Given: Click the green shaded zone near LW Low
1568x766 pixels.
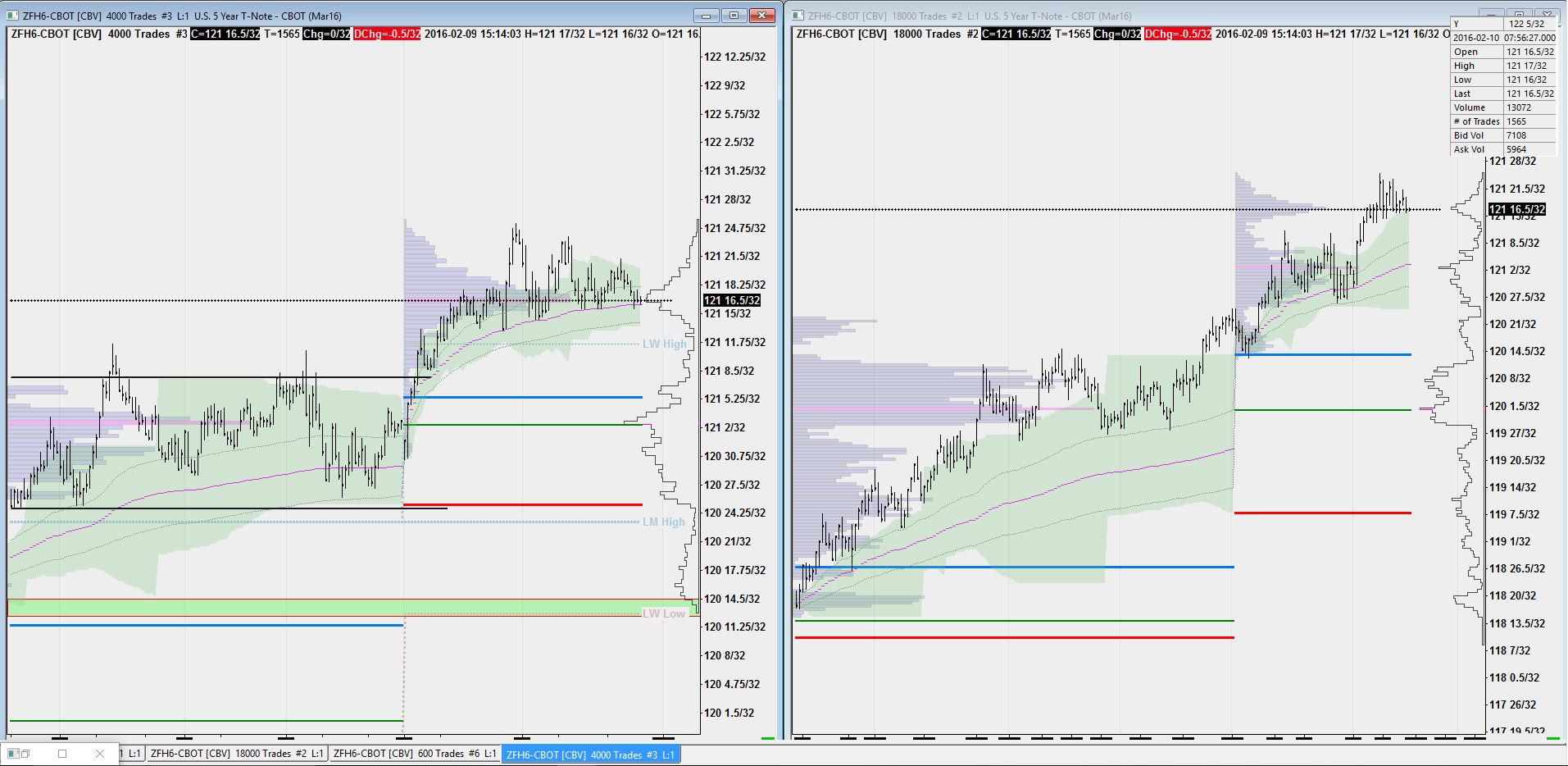Looking at the screenshot, I should pos(352,607).
